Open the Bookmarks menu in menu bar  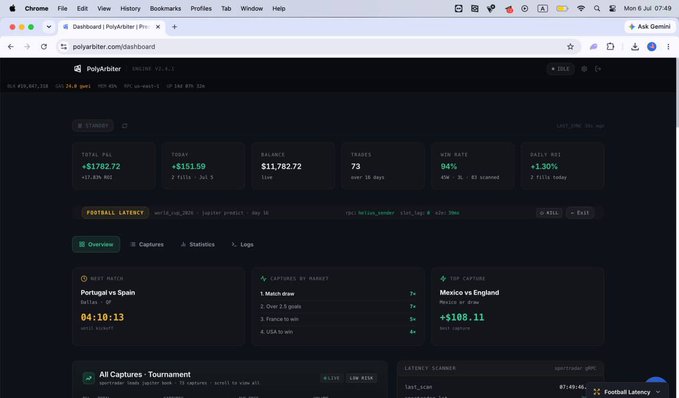165,8
